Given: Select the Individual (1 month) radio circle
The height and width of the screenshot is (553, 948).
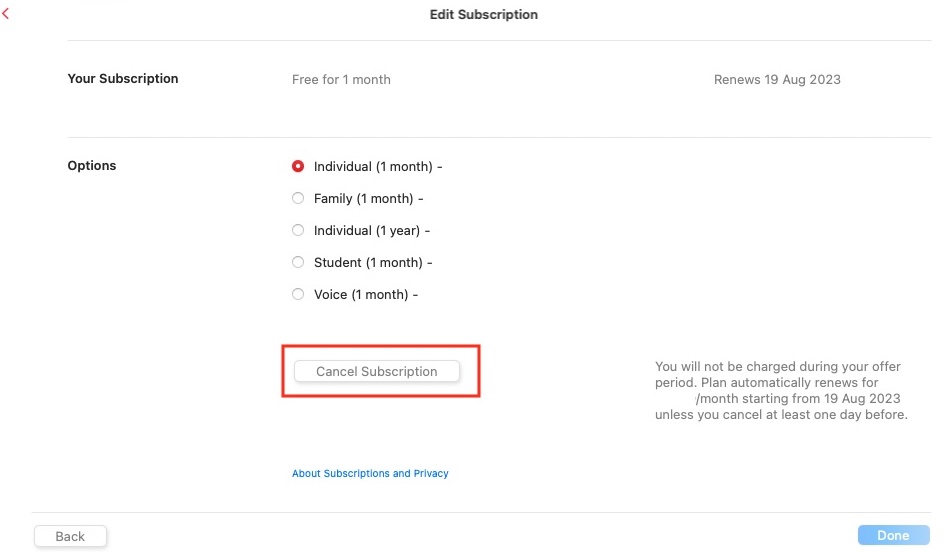Looking at the screenshot, I should point(298,166).
